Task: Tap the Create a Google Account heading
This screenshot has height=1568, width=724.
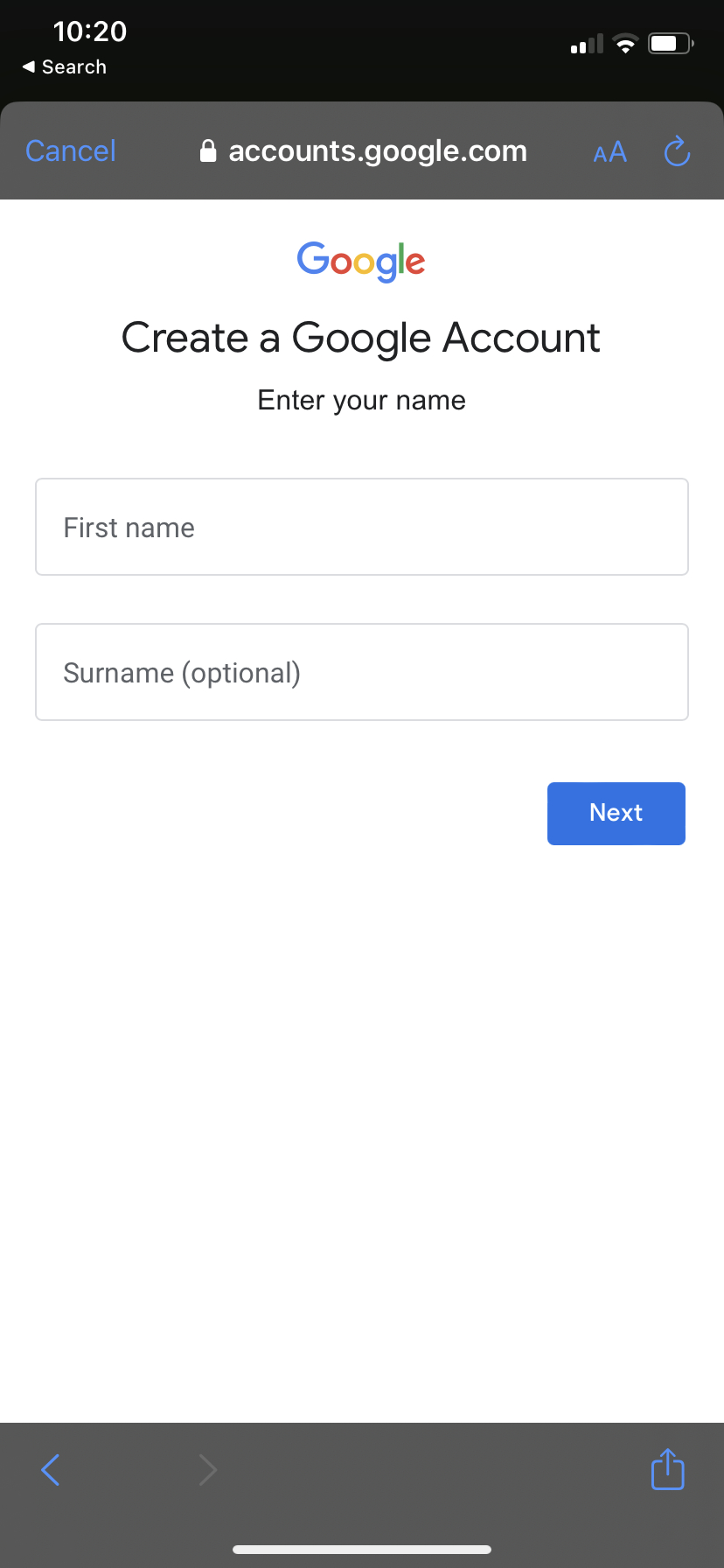Action: click(x=361, y=338)
